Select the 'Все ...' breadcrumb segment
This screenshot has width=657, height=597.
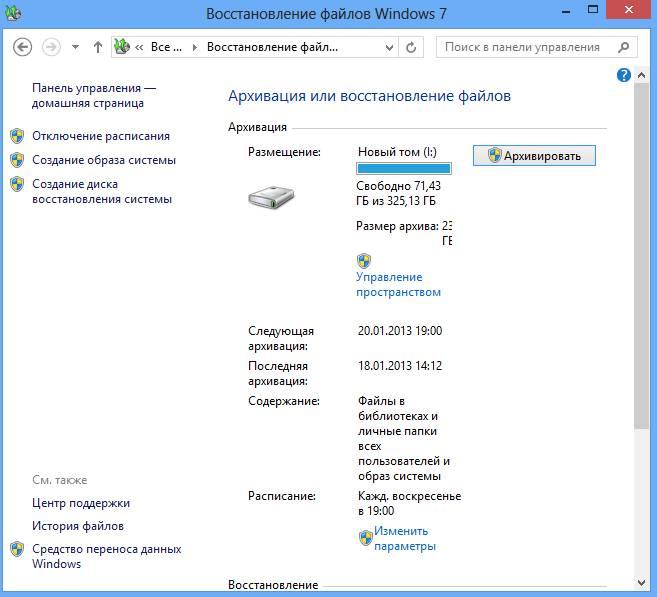166,47
